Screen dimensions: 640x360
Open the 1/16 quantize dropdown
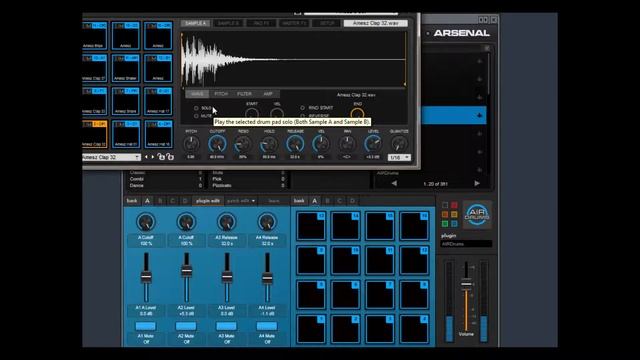399,158
